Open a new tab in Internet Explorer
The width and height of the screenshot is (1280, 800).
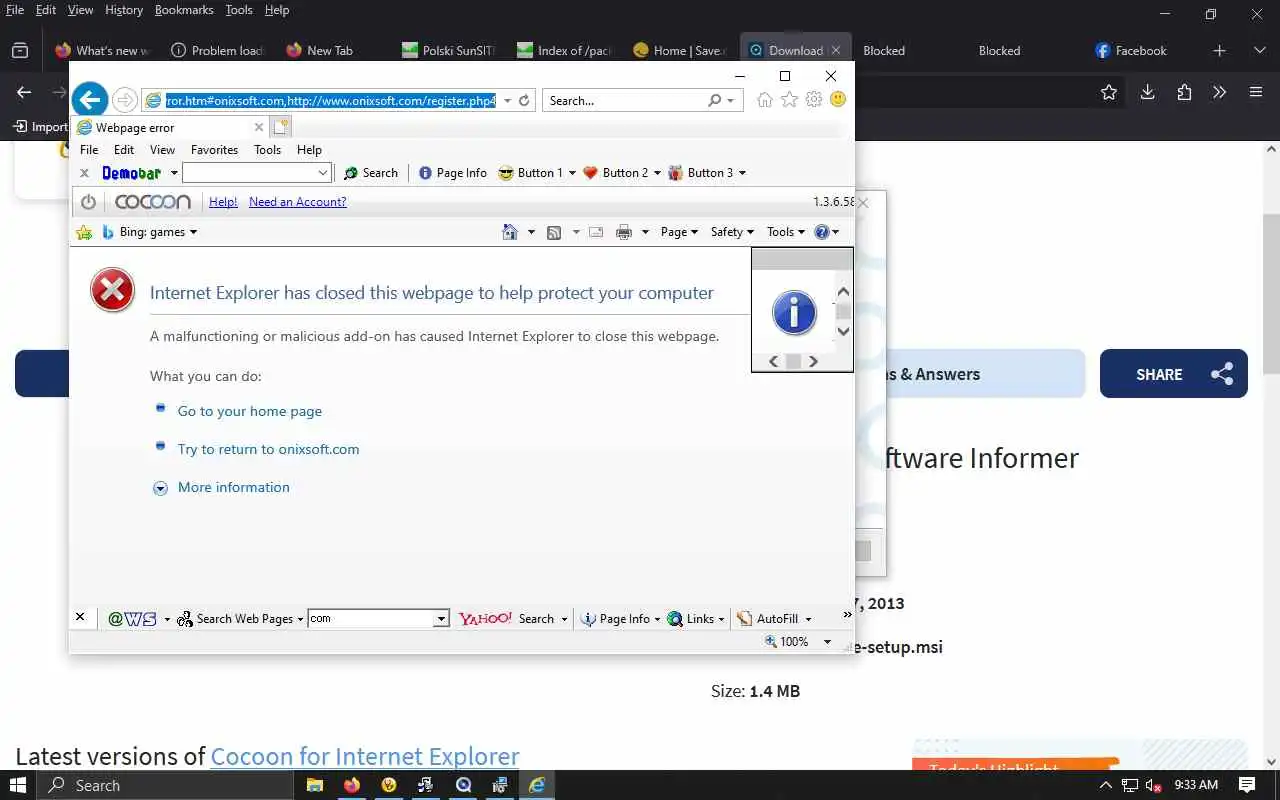click(281, 127)
